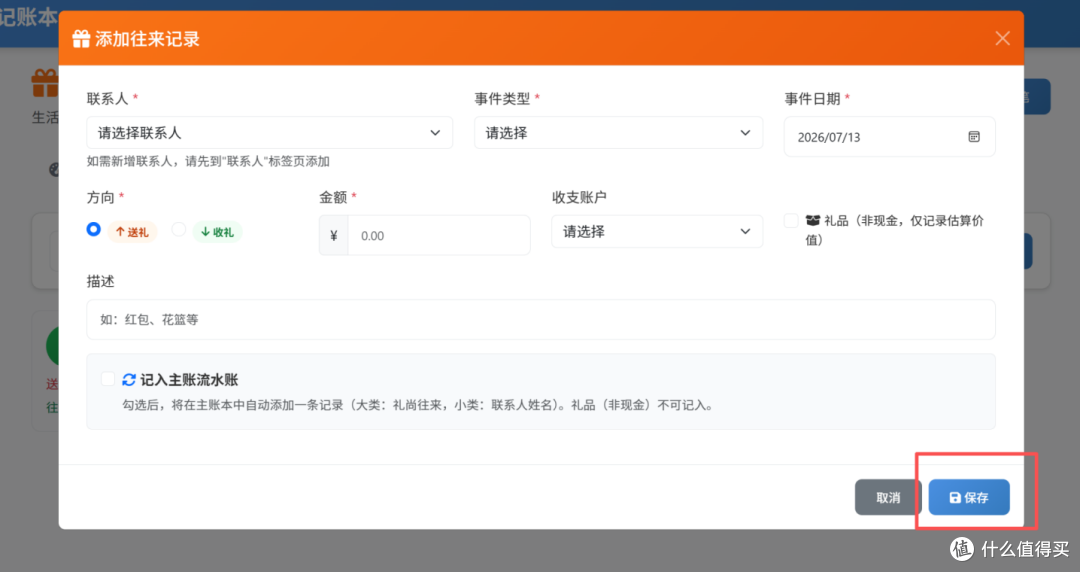This screenshot has height=572, width=1080.
Task: Click the 事件类型 field label
Action: tap(502, 99)
